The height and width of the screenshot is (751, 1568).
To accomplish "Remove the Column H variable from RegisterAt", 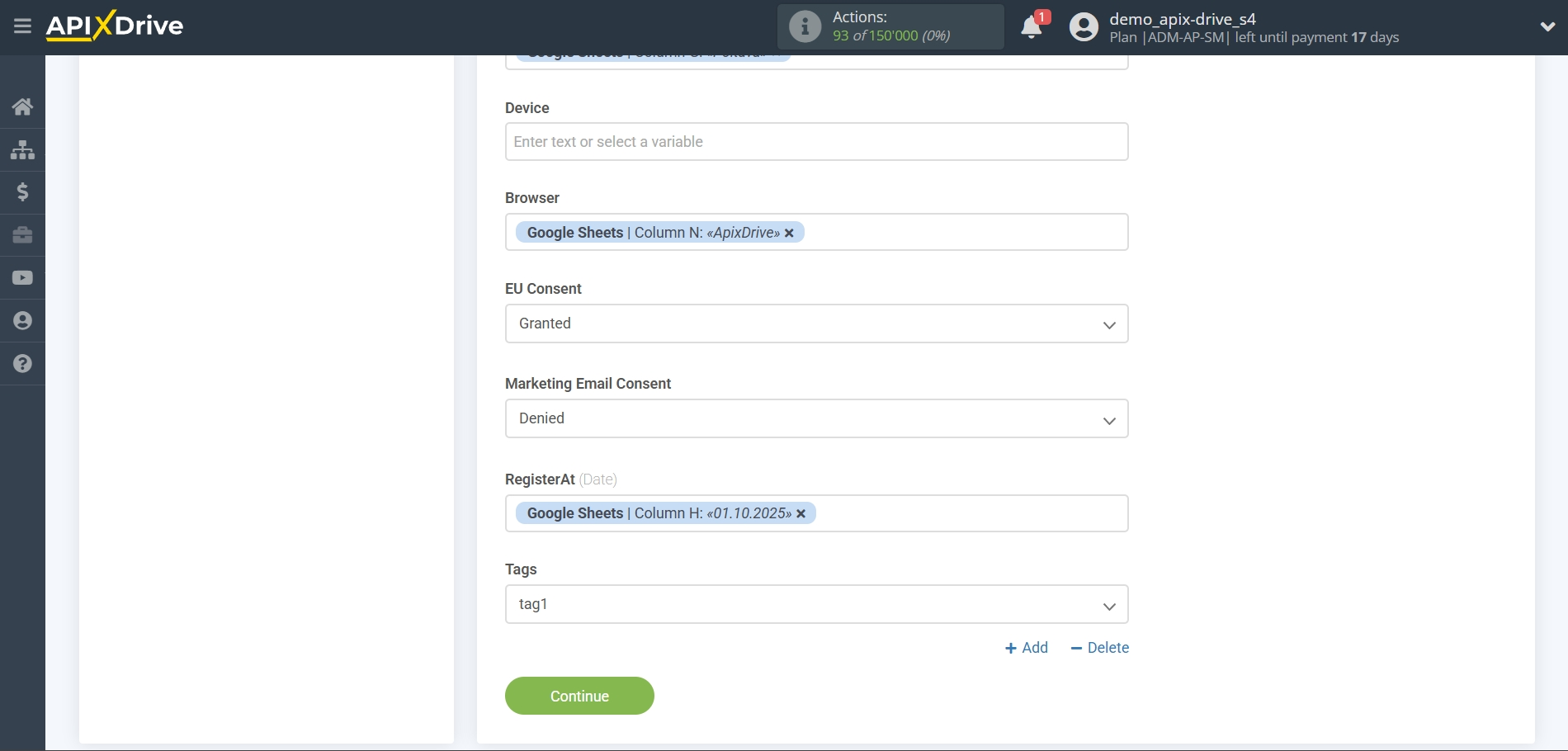I will (x=801, y=514).
